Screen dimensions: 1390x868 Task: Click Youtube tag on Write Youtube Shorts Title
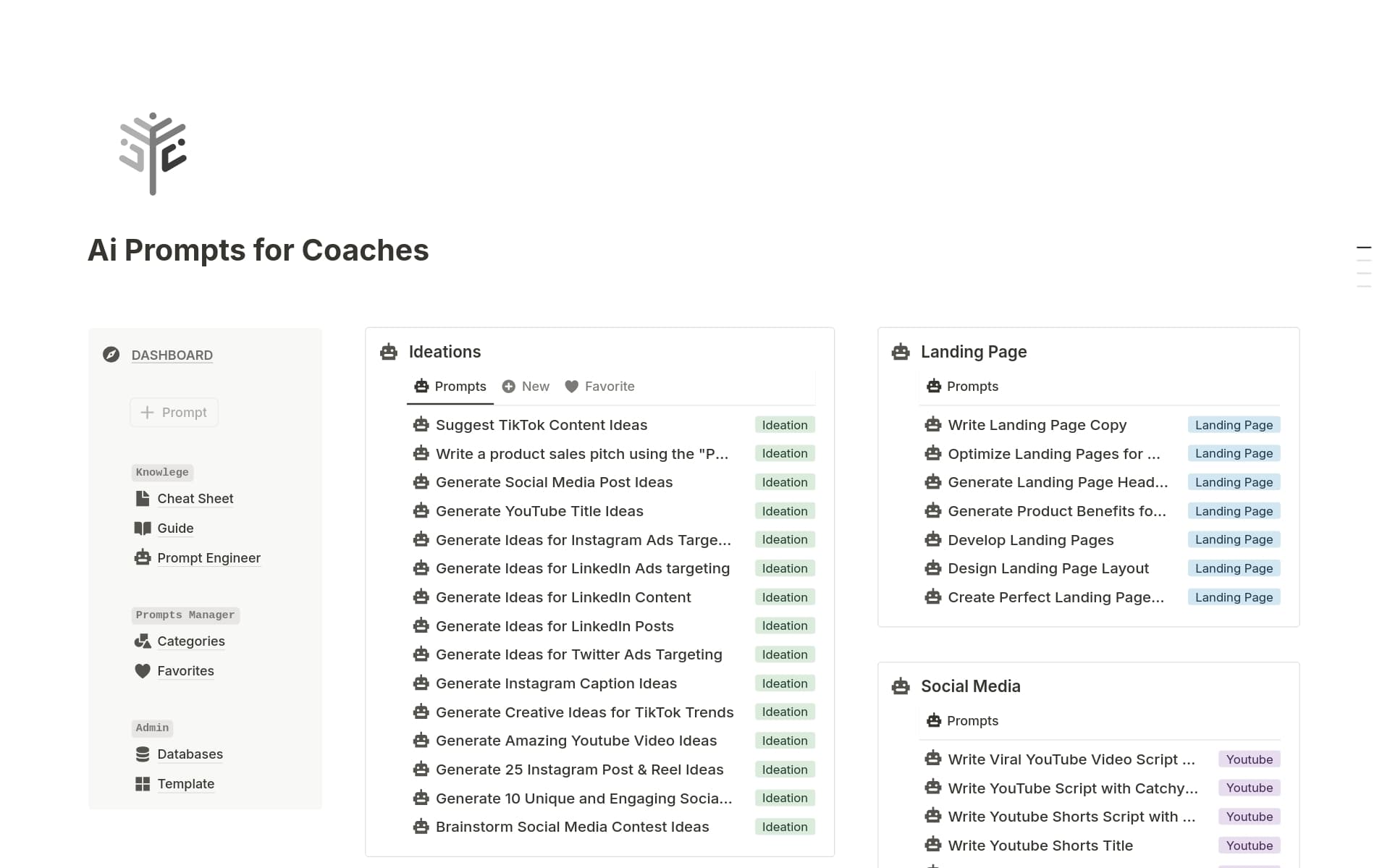click(1249, 846)
